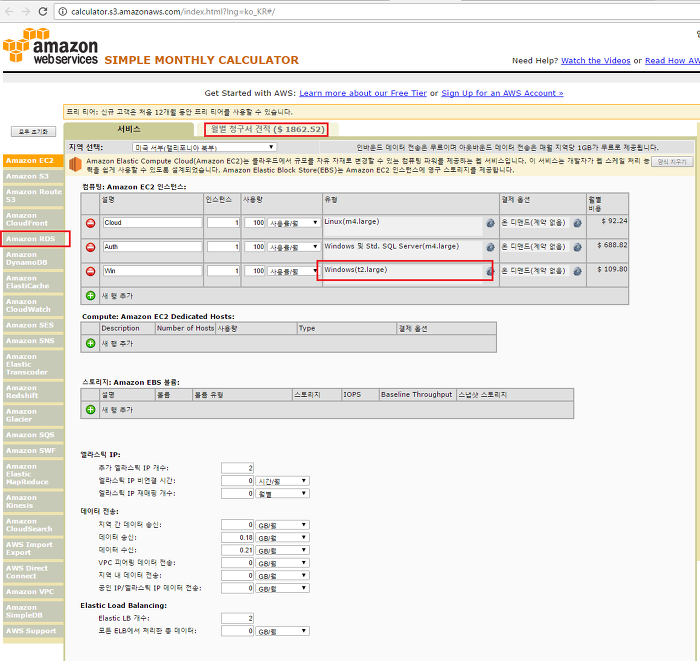Add new row to EC2 instances
Screen dimensions: 700x661
(x=91, y=295)
